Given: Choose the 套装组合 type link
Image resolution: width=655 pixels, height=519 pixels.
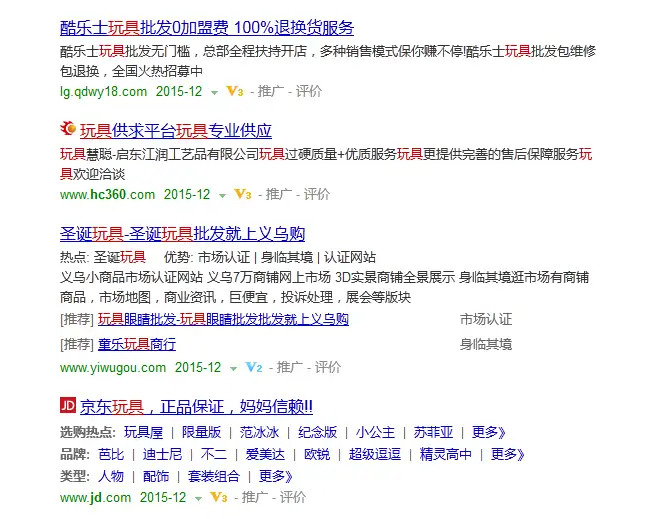Looking at the screenshot, I should (214, 476).
